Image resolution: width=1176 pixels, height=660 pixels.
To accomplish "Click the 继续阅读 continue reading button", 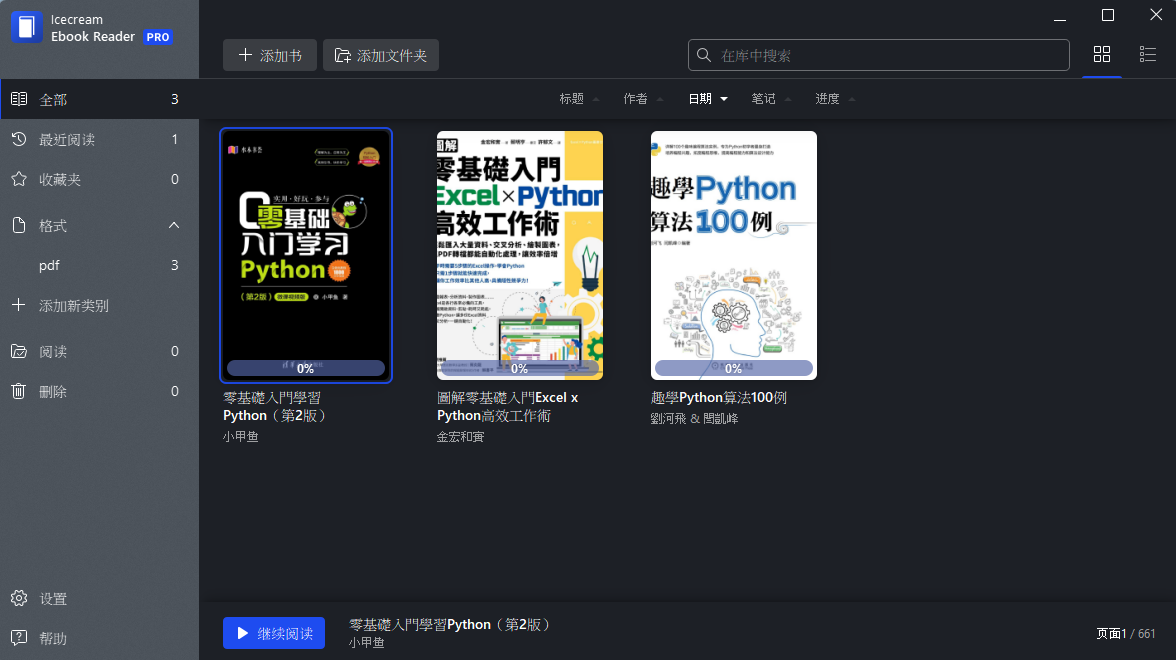I will point(274,633).
